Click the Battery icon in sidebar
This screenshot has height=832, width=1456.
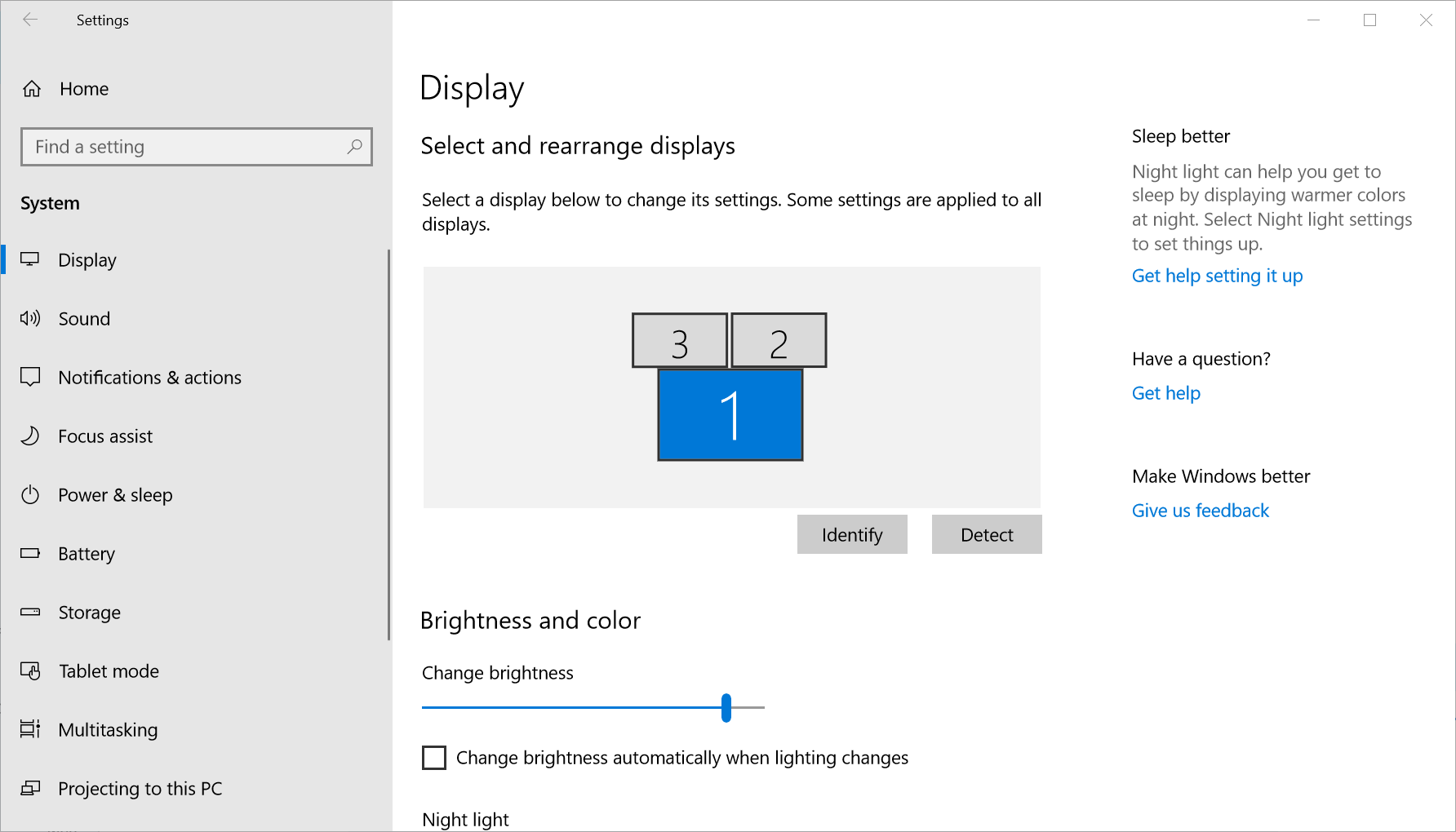pyautogui.click(x=30, y=554)
